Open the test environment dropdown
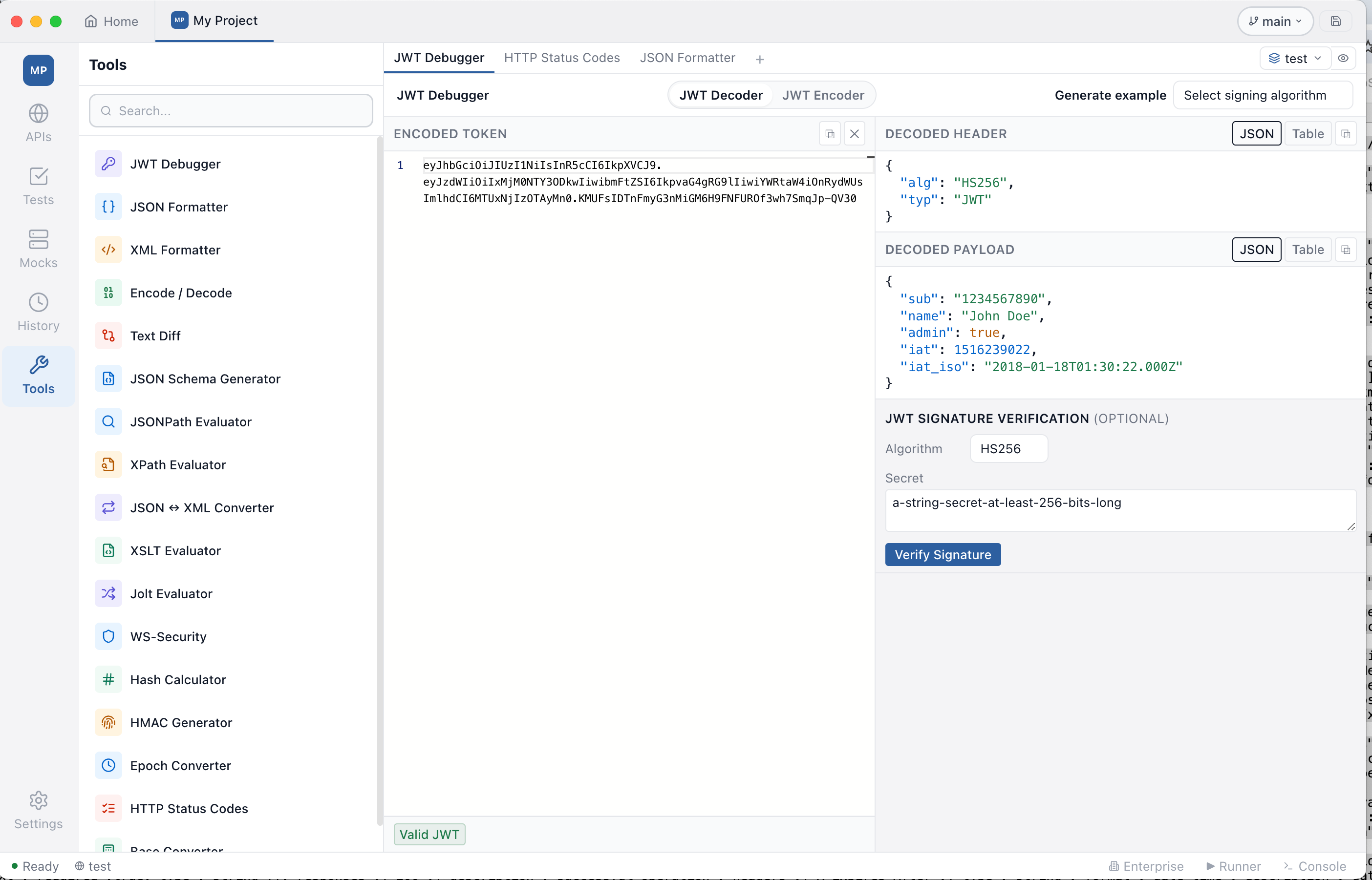This screenshot has height=880, width=1372. click(1295, 58)
